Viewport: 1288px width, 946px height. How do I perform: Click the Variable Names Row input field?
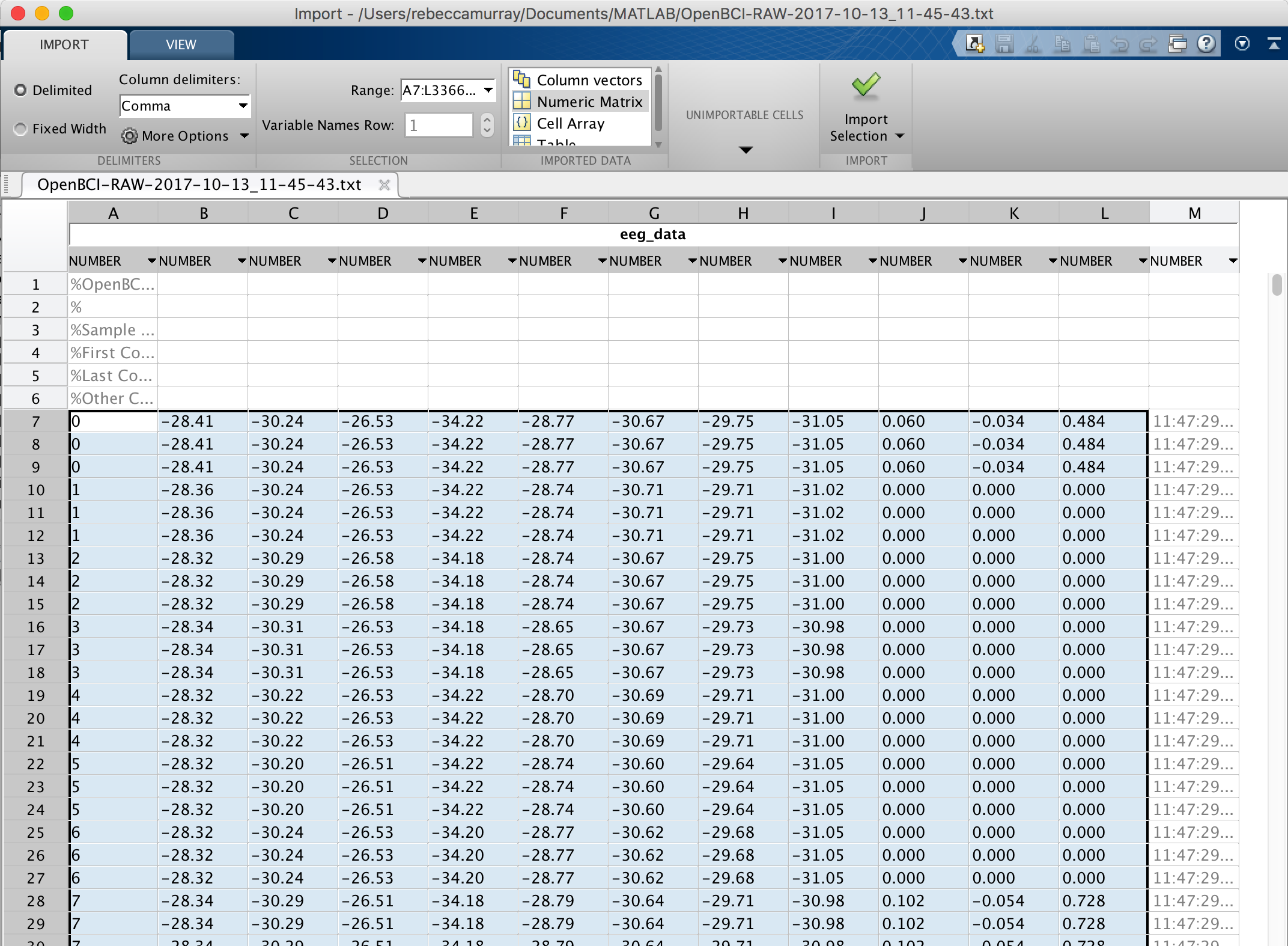439,125
